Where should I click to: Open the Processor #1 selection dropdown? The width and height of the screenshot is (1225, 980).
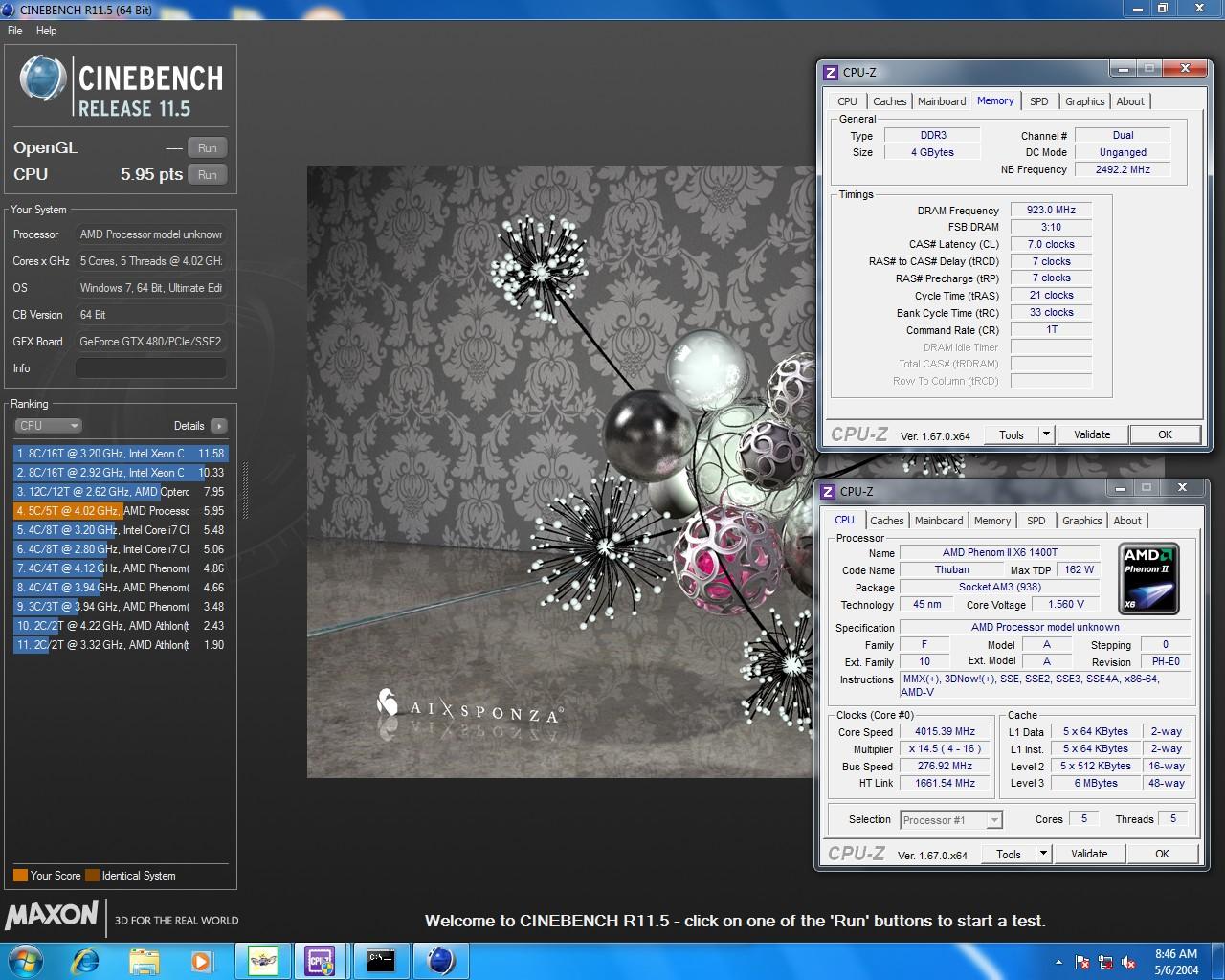(950, 820)
